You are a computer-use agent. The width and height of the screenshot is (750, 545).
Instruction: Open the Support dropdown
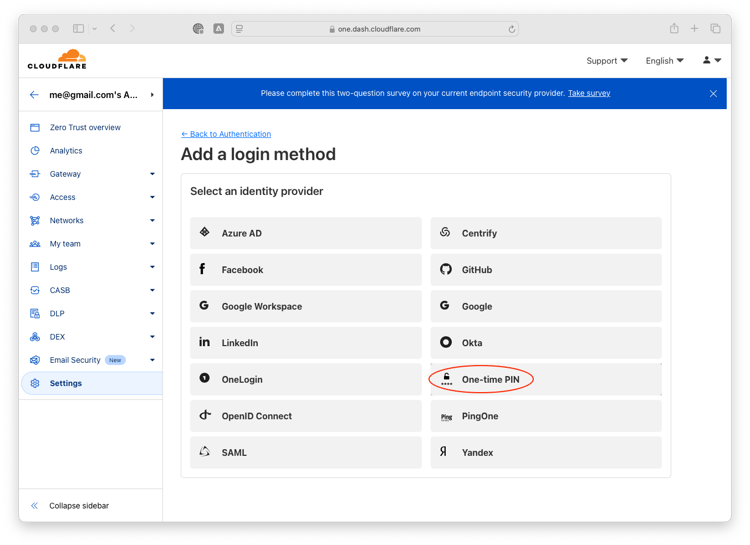tap(607, 61)
